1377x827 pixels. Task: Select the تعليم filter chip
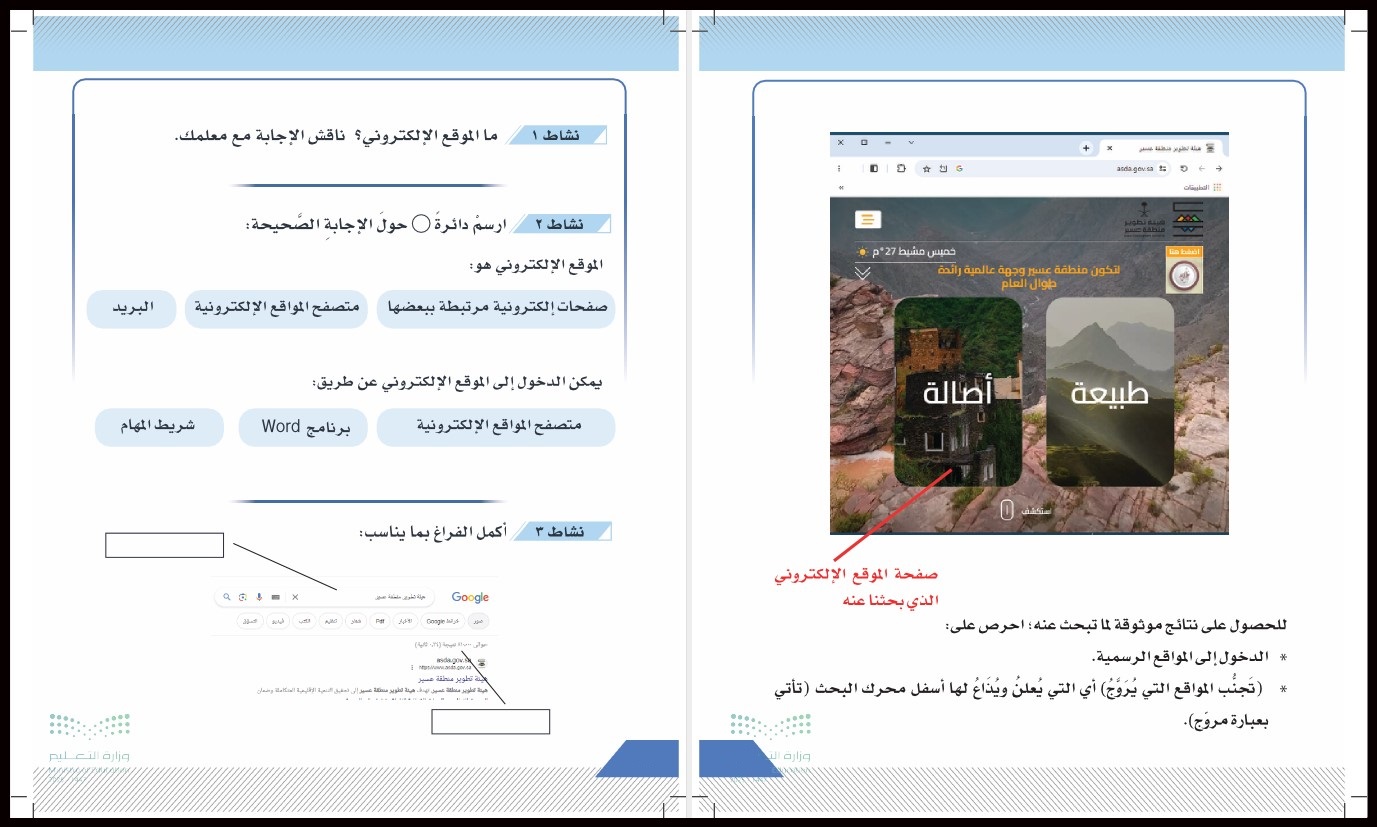pyautogui.click(x=331, y=621)
